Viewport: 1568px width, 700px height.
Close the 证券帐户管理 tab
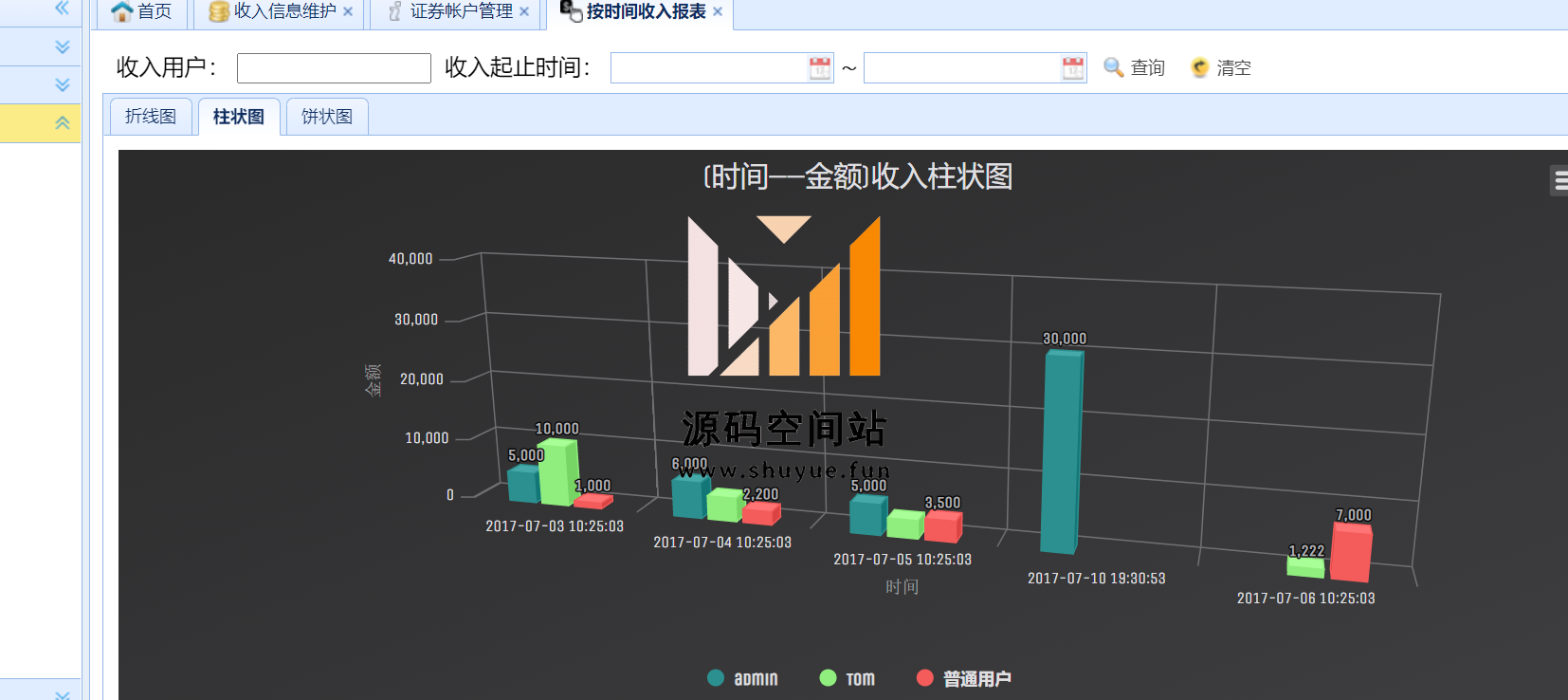pos(524,12)
